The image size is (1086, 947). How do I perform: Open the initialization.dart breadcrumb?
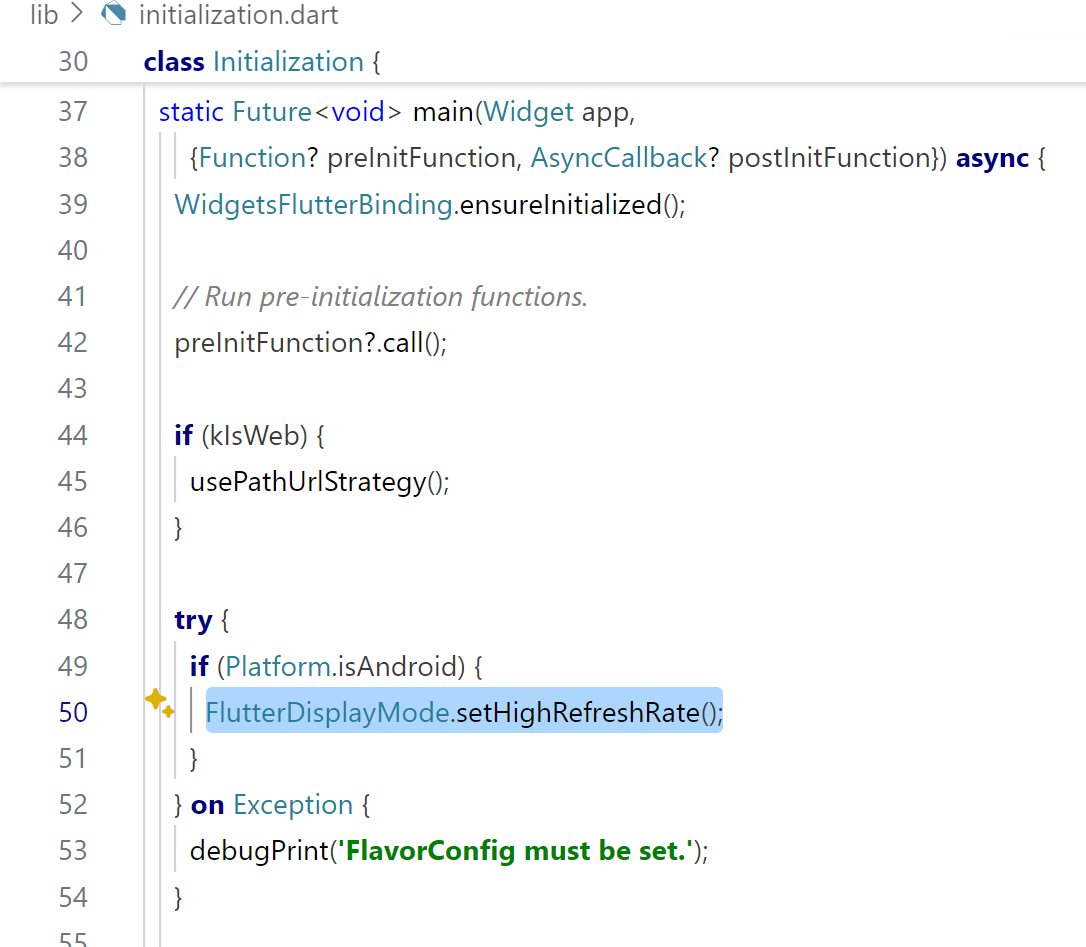239,15
